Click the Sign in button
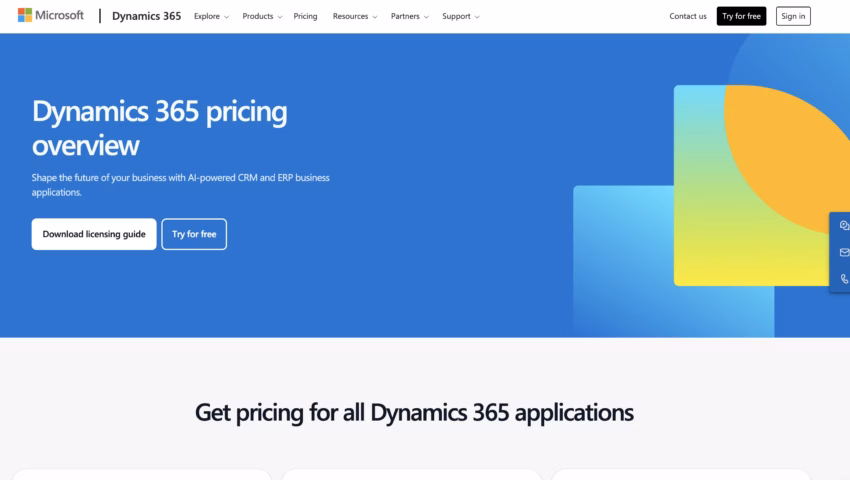850x480 pixels. [x=793, y=16]
